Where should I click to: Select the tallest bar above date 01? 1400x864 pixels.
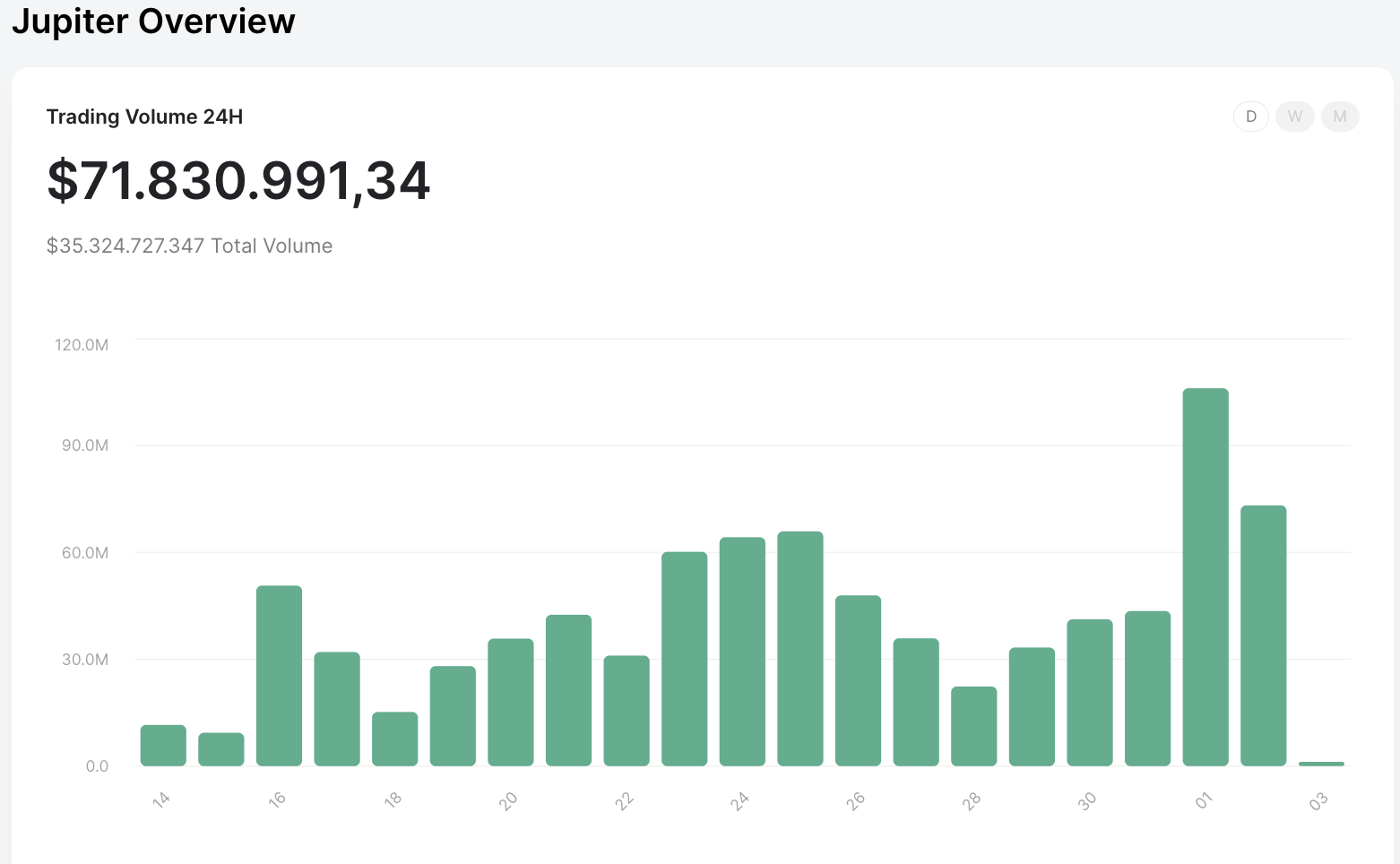coord(1206,577)
